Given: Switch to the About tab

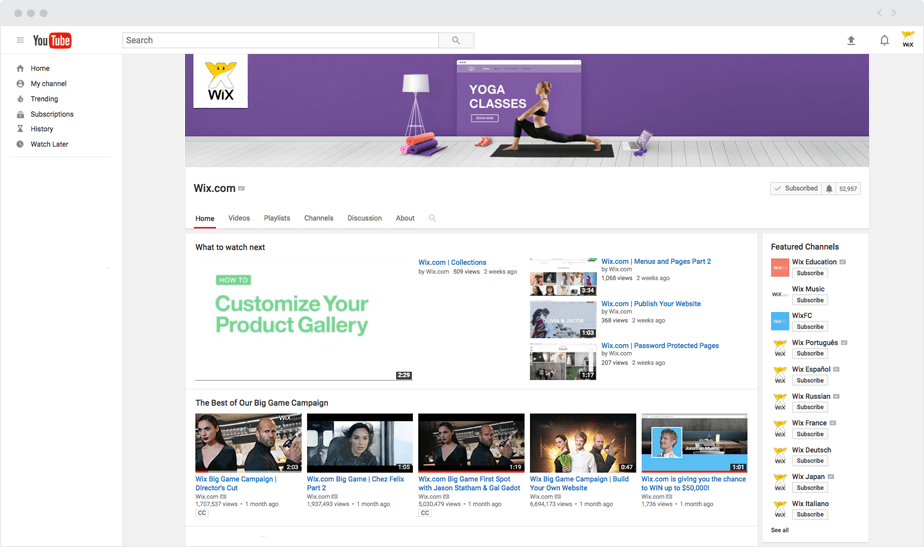Looking at the screenshot, I should tap(405, 218).
